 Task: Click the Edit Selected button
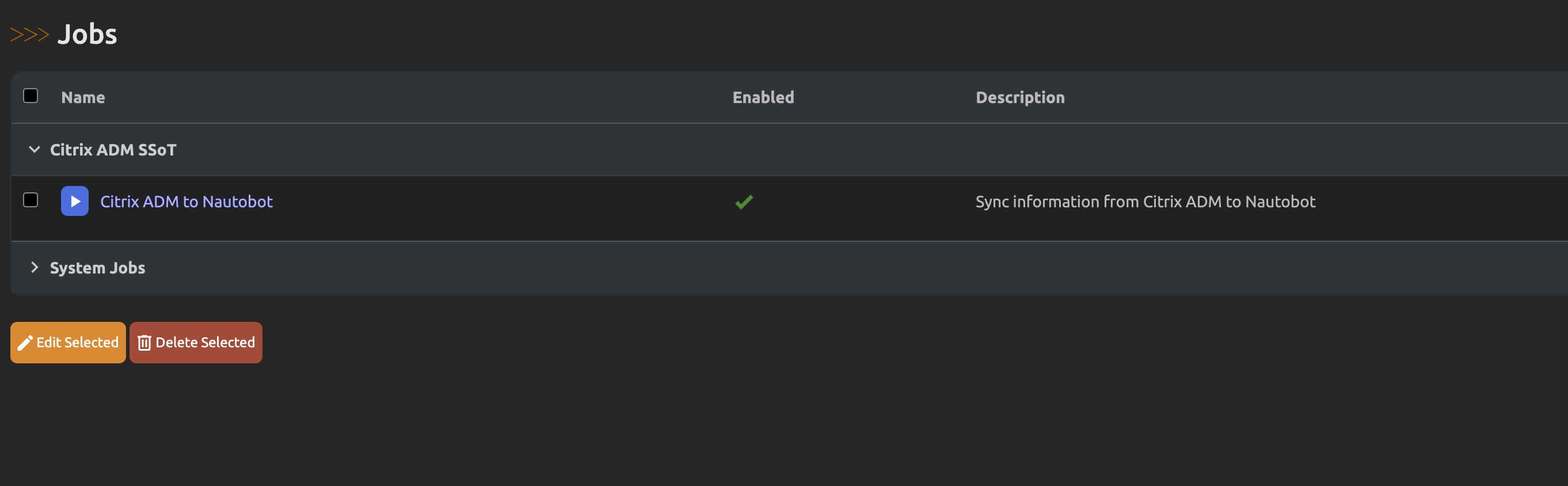click(68, 342)
